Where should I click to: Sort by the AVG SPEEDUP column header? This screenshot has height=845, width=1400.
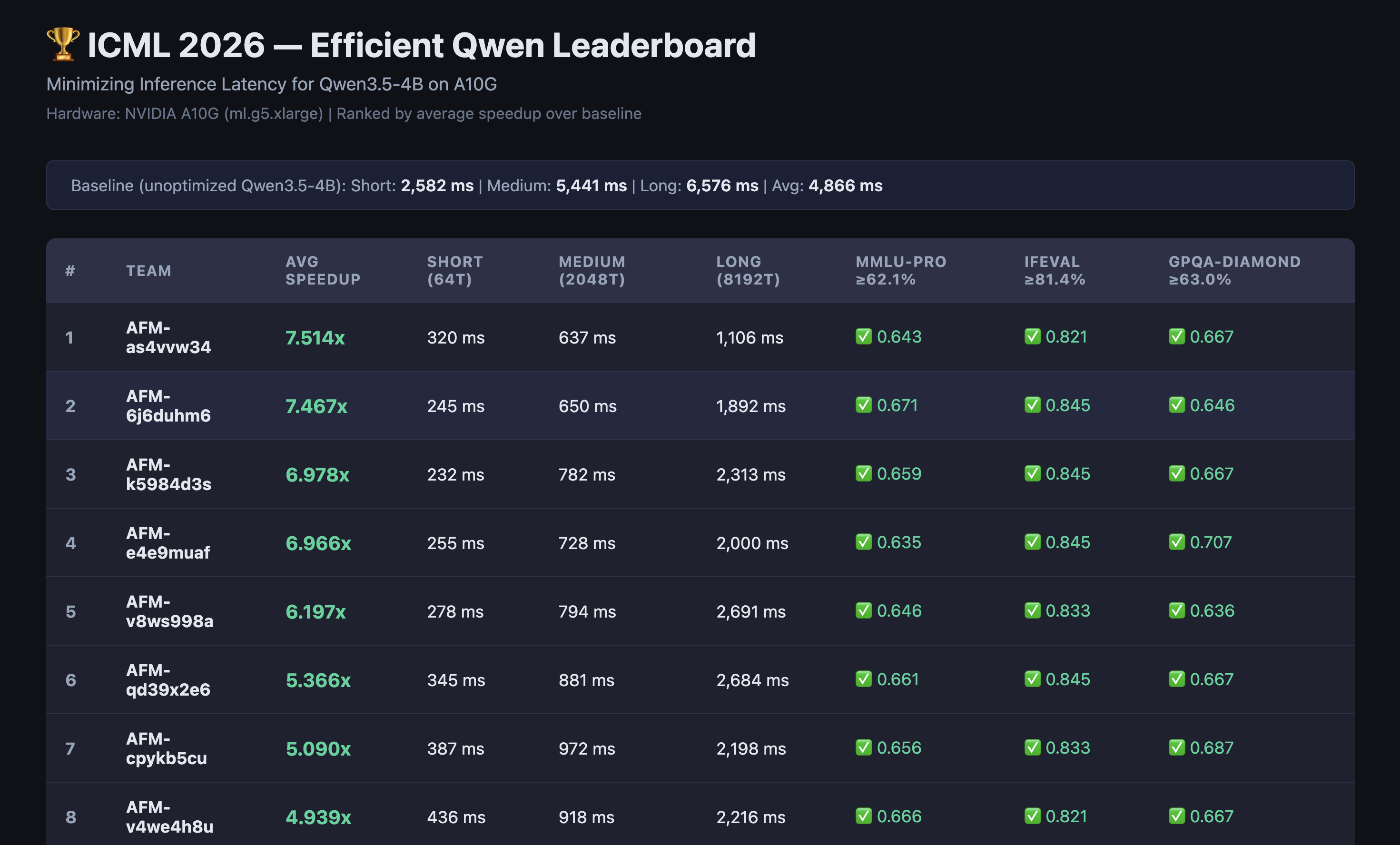point(323,271)
